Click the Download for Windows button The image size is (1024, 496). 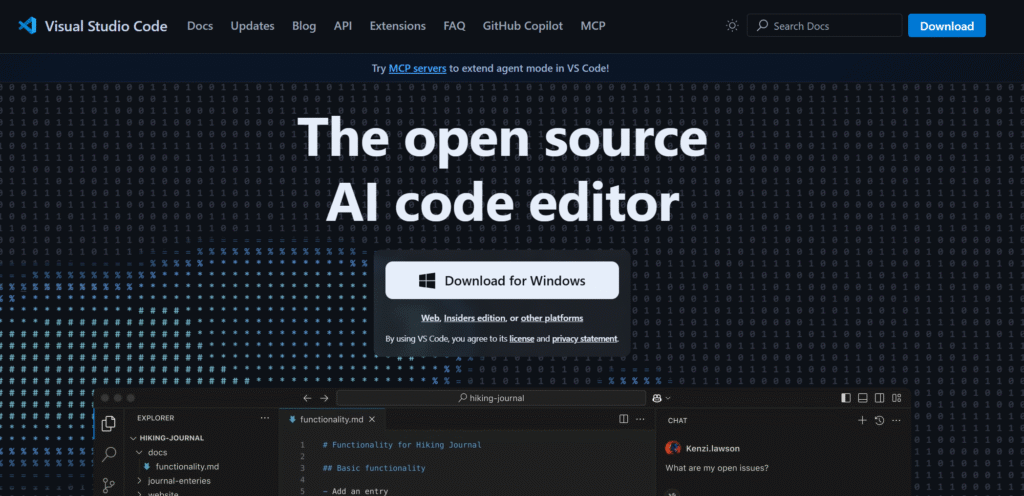click(502, 281)
